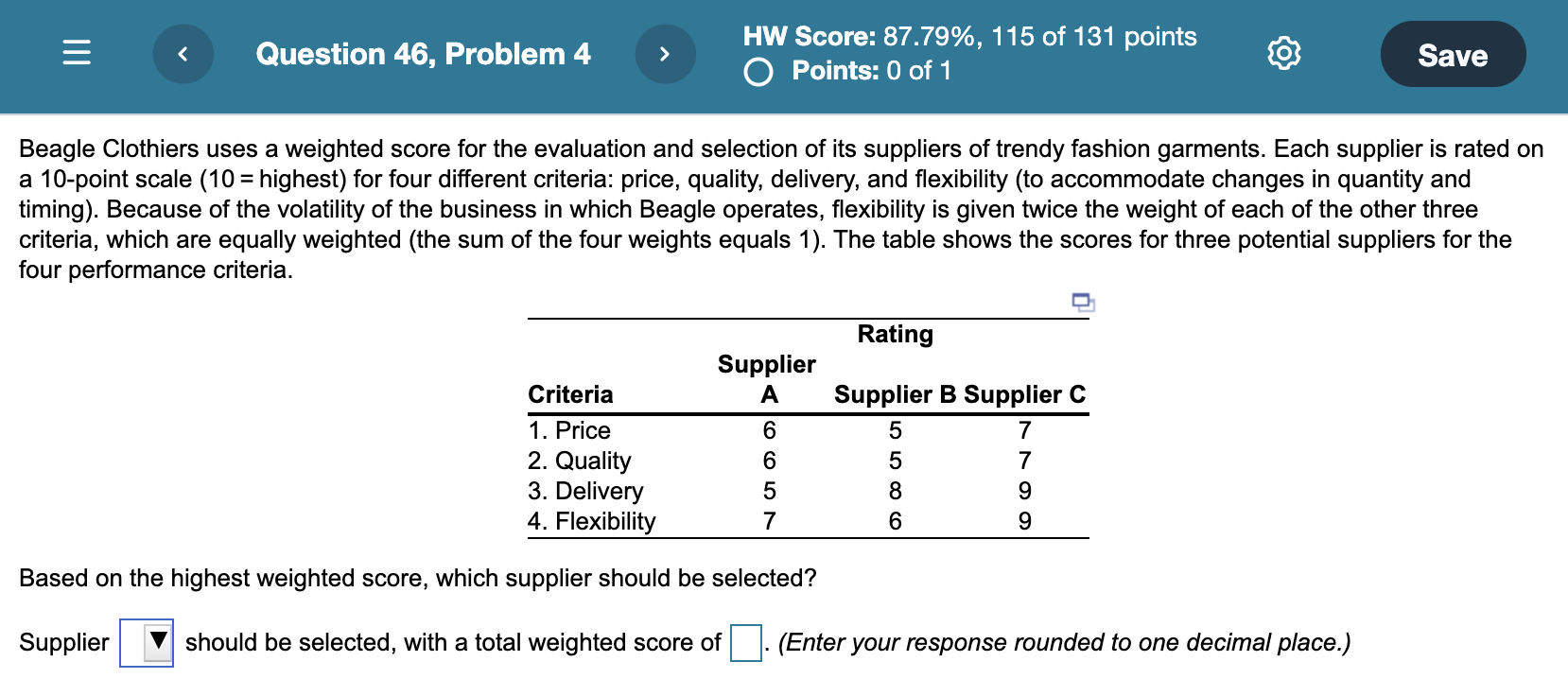Expand the supplier choices with the black triangle
The height and width of the screenshot is (679, 1568).
coord(156,642)
